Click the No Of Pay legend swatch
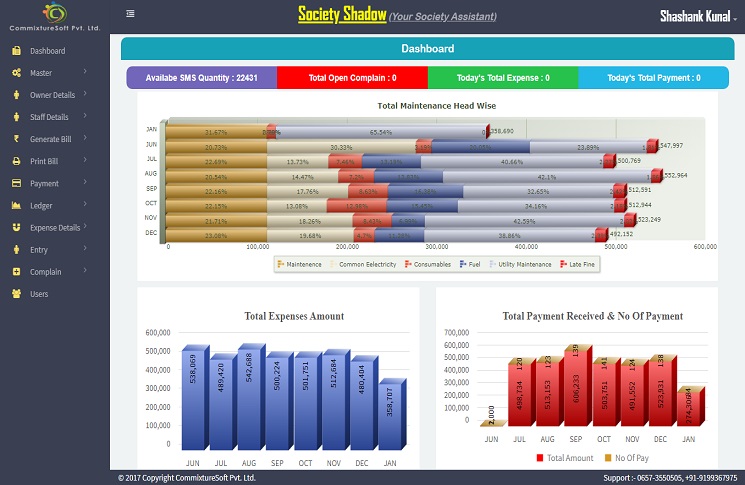The image size is (745, 485). click(608, 458)
